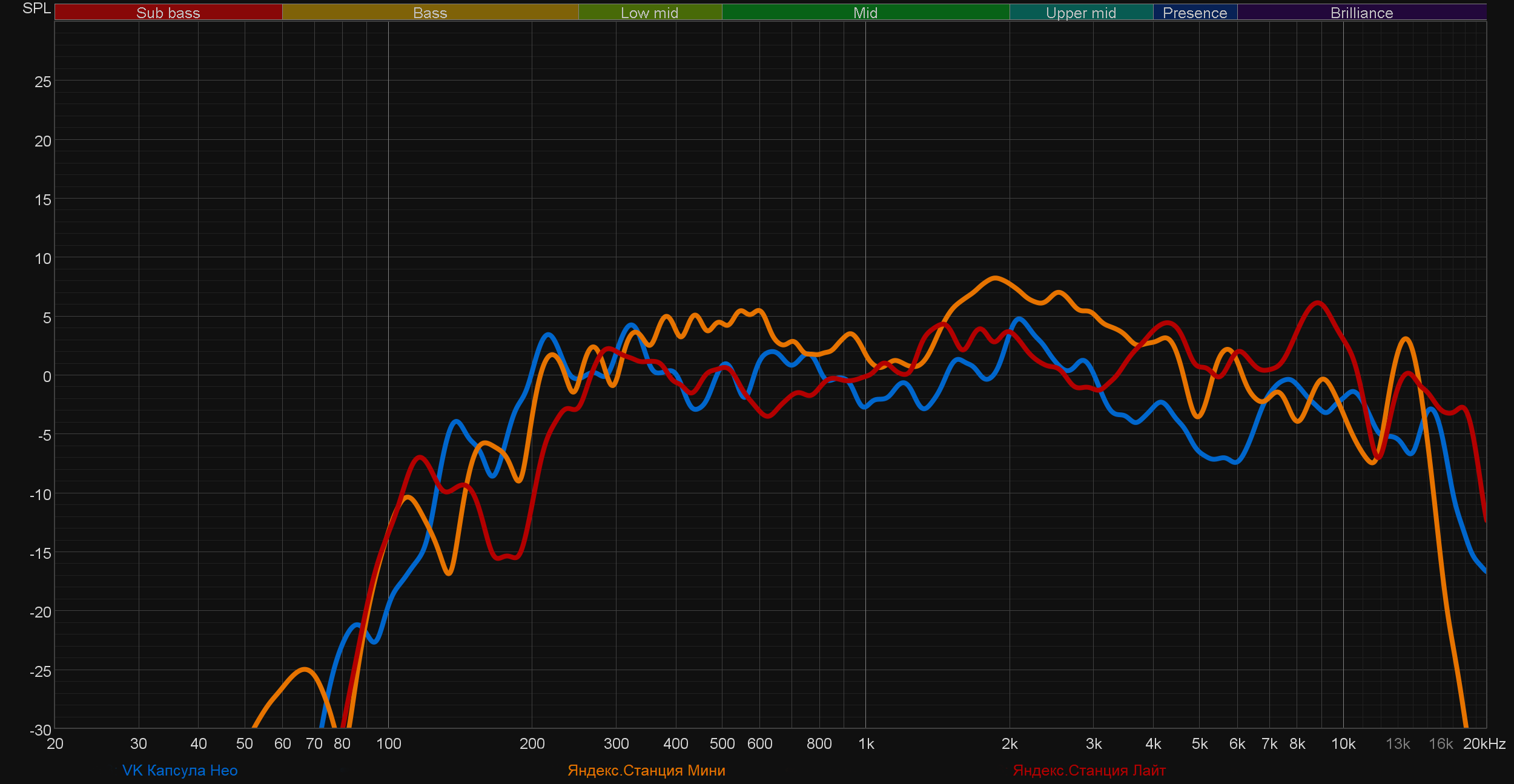
Task: Select the Bass frequency band label
Action: [430, 13]
